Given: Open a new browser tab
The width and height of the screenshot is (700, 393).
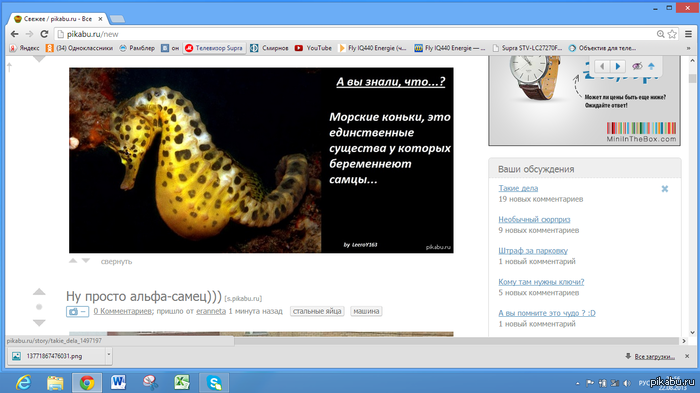Looking at the screenshot, I should tap(117, 19).
